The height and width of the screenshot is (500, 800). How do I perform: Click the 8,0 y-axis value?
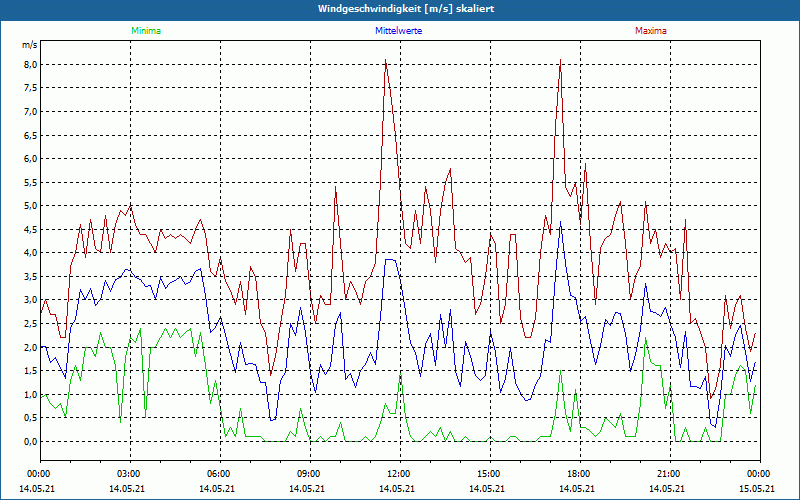pos(31,64)
